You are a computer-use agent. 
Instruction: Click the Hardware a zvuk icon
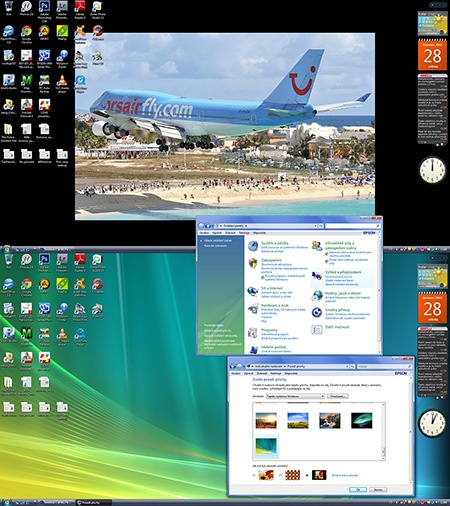tap(254, 308)
